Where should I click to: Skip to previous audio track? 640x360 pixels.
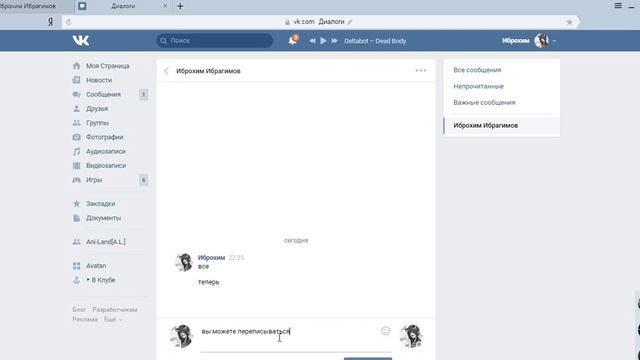[312, 41]
